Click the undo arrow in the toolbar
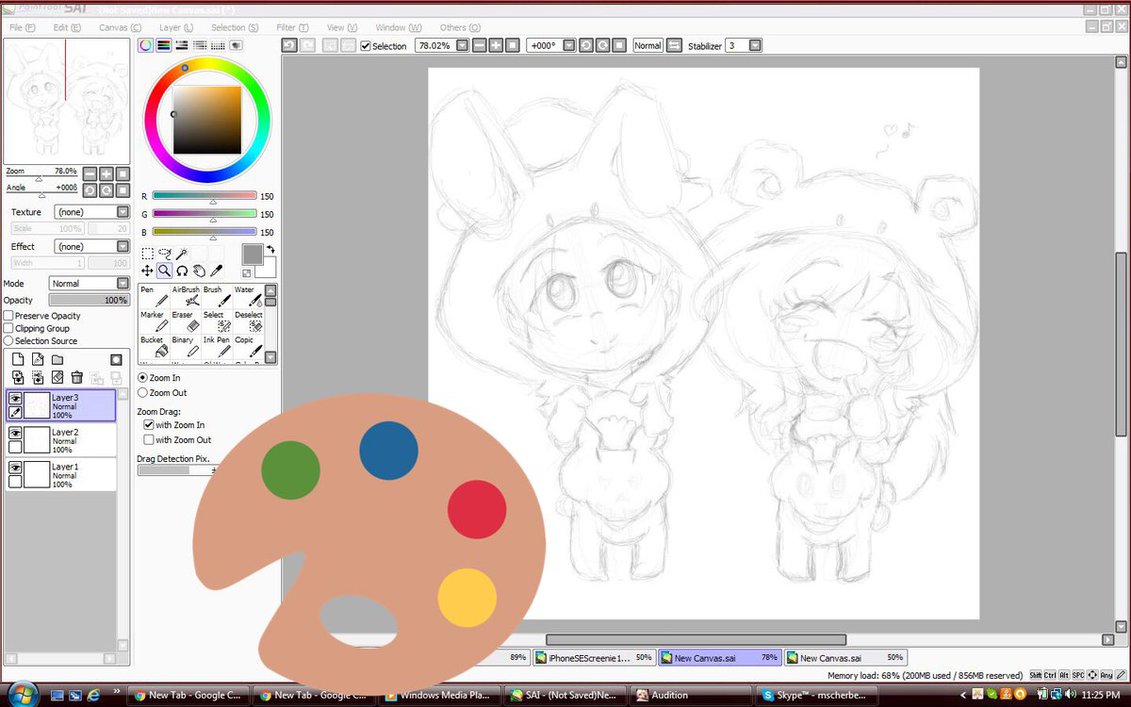This screenshot has width=1131, height=707. tap(289, 45)
